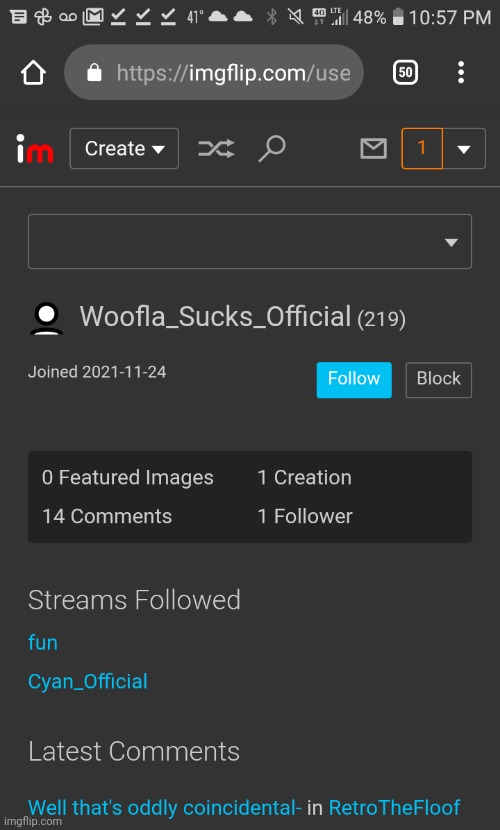
Task: Open the Cyan_Official stream link
Action: [88, 681]
